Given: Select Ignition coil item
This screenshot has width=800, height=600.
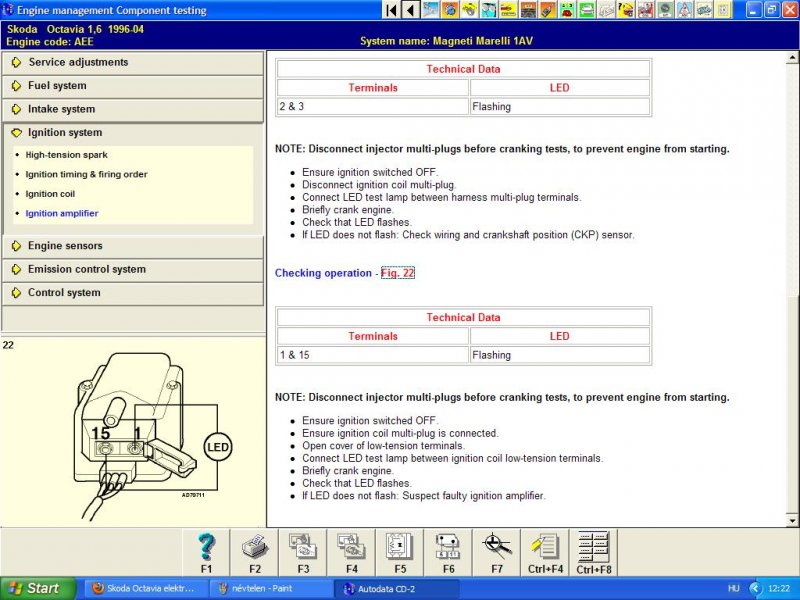Looking at the screenshot, I should pyautogui.click(x=50, y=194).
